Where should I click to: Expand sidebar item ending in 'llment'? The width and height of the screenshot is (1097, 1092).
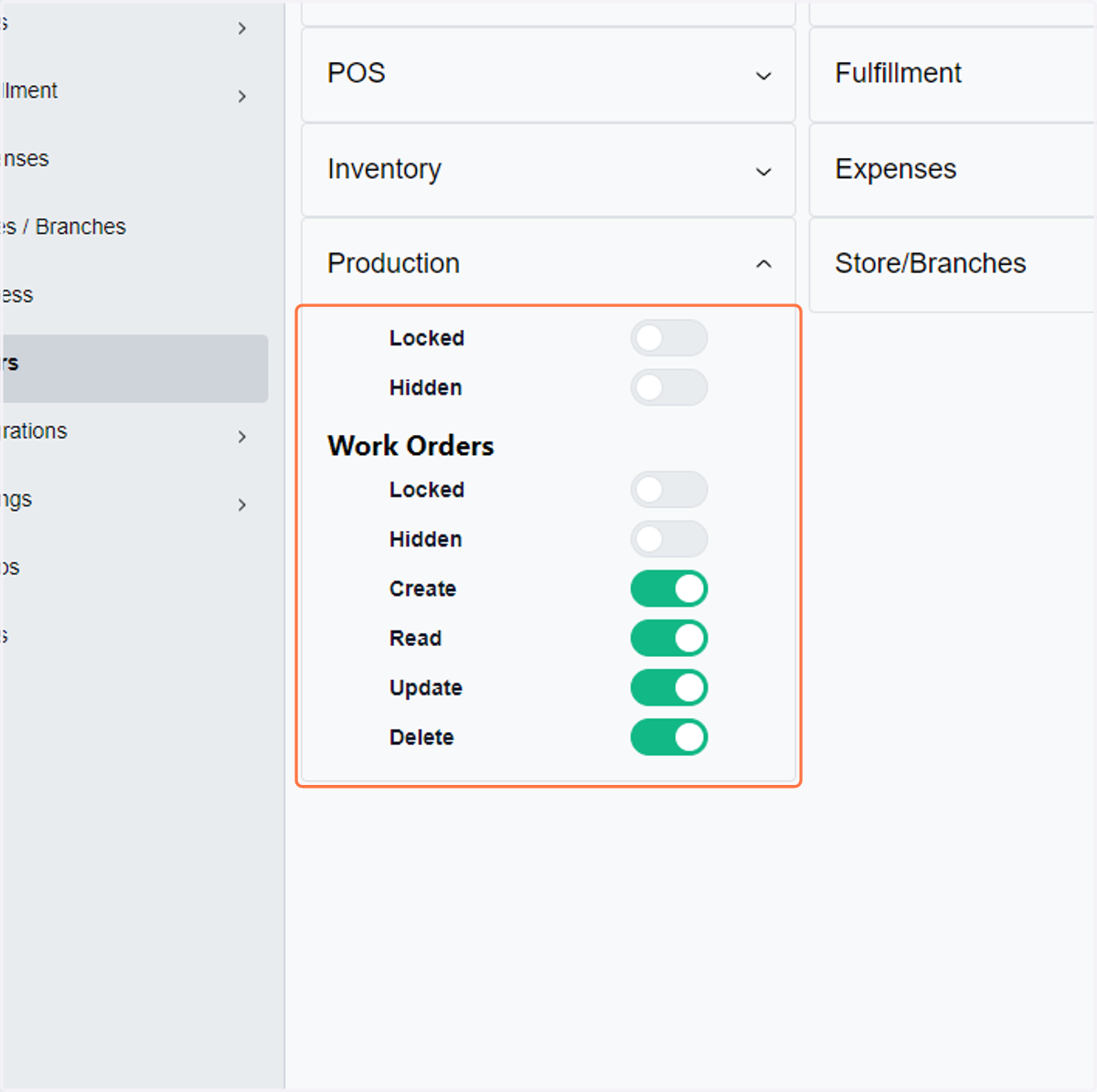[241, 96]
